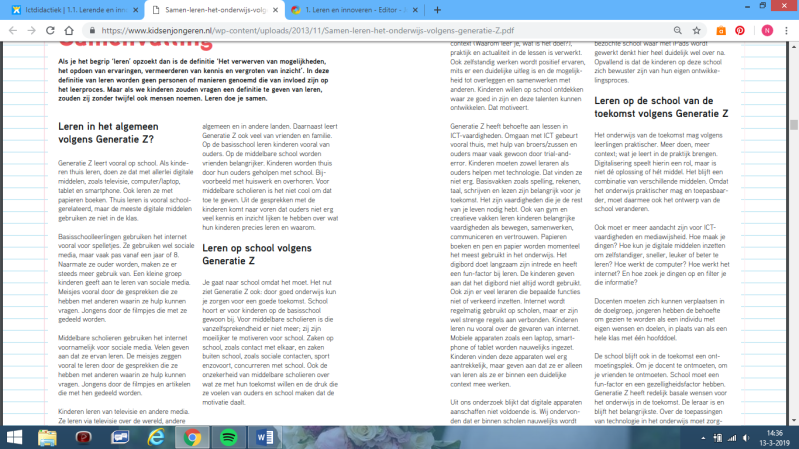Switch to Chrome in the taskbar
This screenshot has height=449, width=799.
(x=192, y=437)
